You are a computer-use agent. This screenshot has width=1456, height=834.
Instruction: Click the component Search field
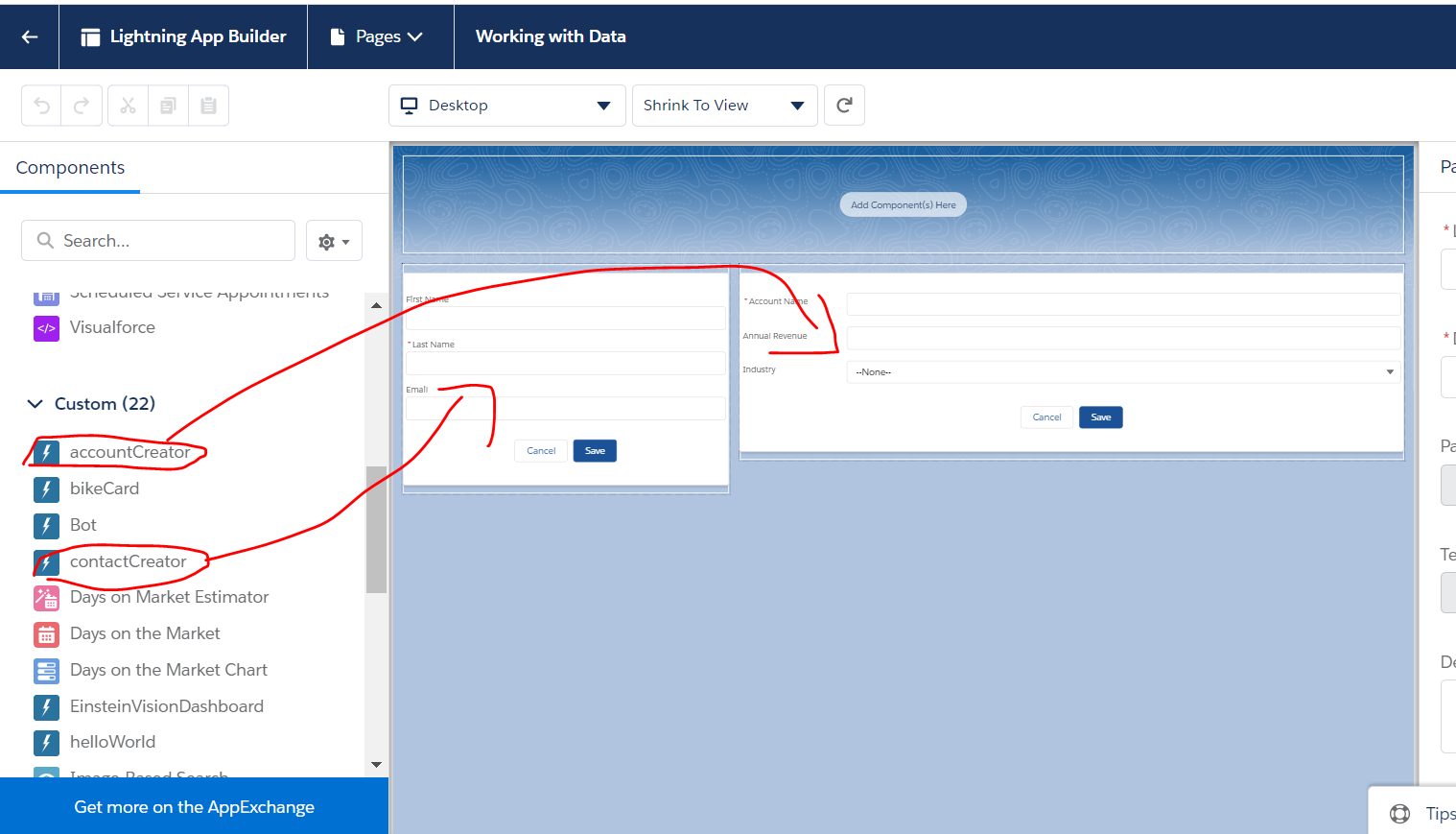pos(158,240)
